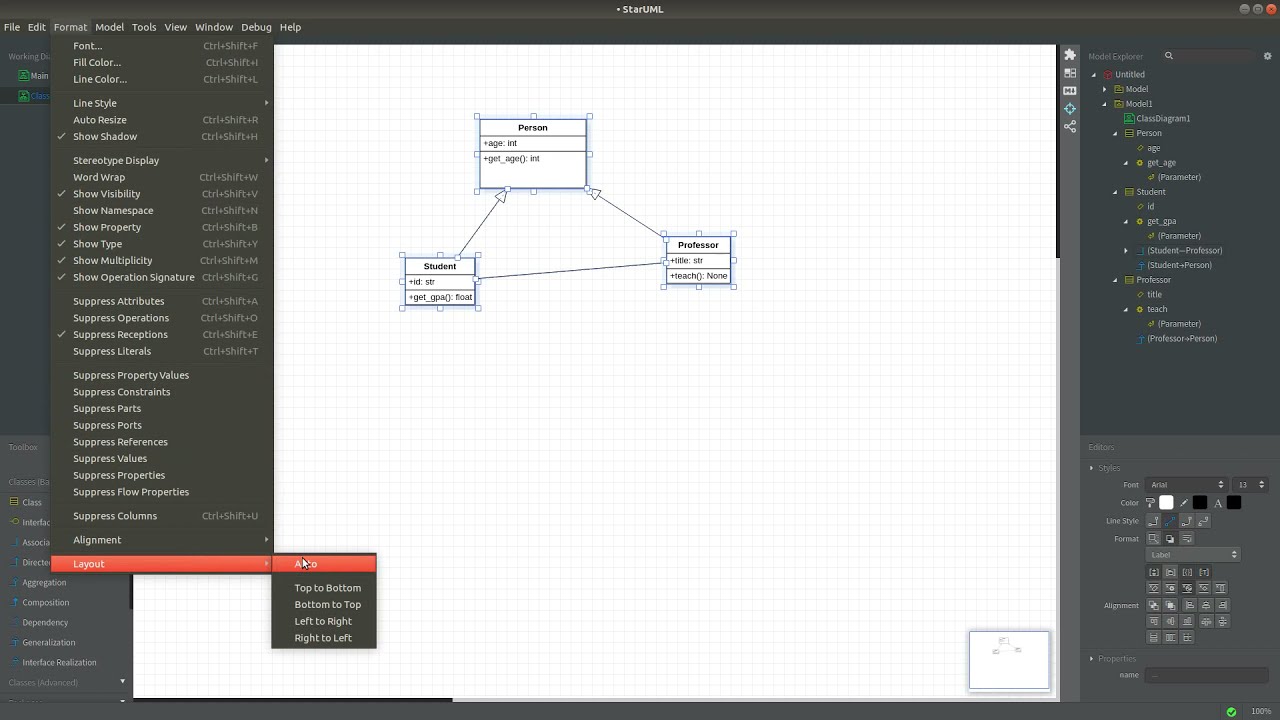Click the name property input field
1280x720 pixels.
click(x=1206, y=675)
